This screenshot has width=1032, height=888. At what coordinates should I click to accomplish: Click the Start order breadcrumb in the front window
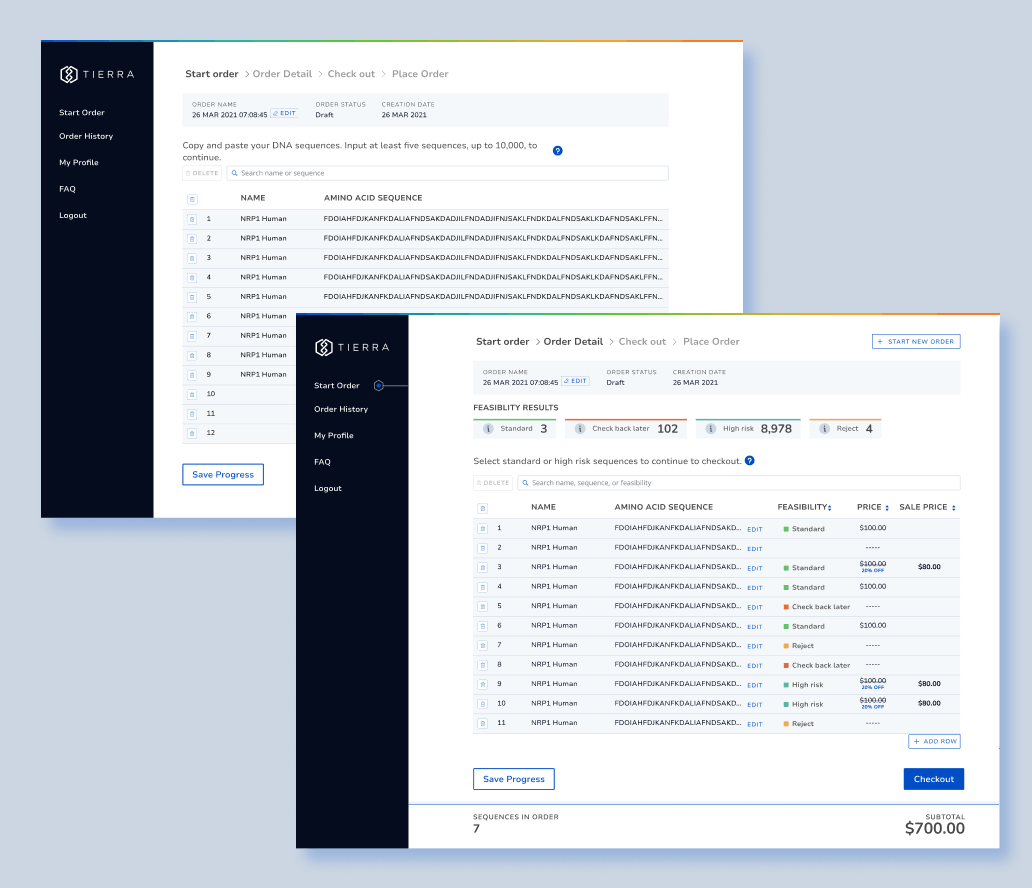click(x=503, y=342)
